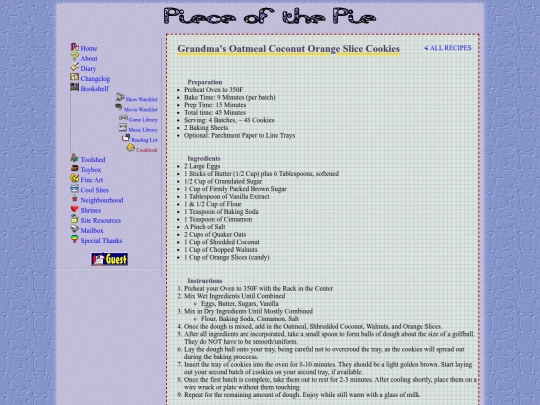Click the Guest book button
Image resolution: width=540 pixels, height=405 pixels.
pos(110,259)
